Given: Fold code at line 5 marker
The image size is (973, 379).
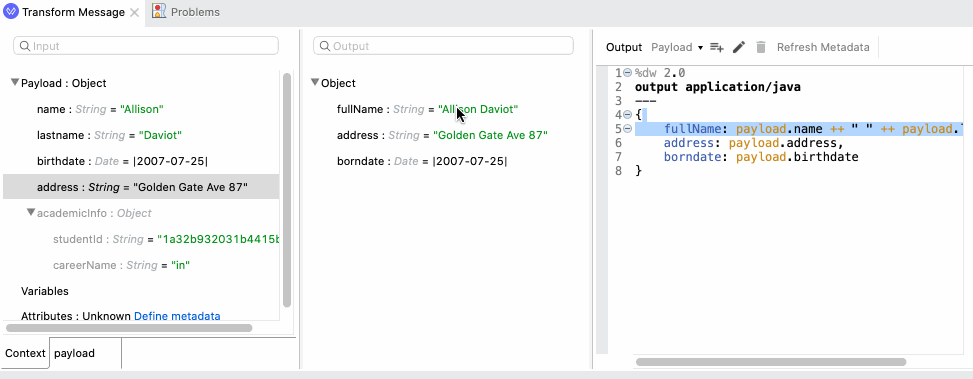Looking at the screenshot, I should pos(627,128).
